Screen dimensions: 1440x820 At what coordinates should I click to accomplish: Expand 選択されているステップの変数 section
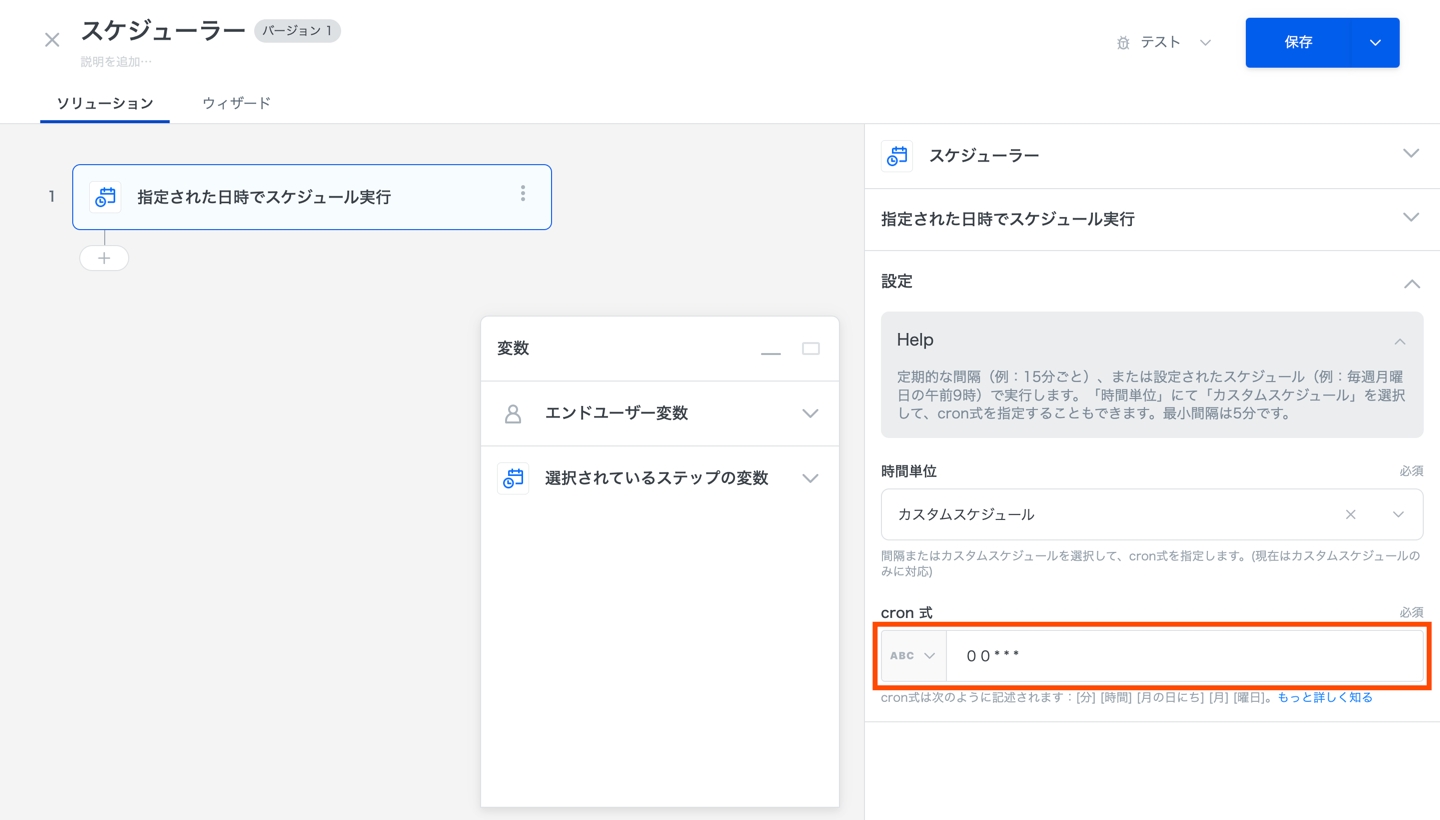pyautogui.click(x=810, y=479)
